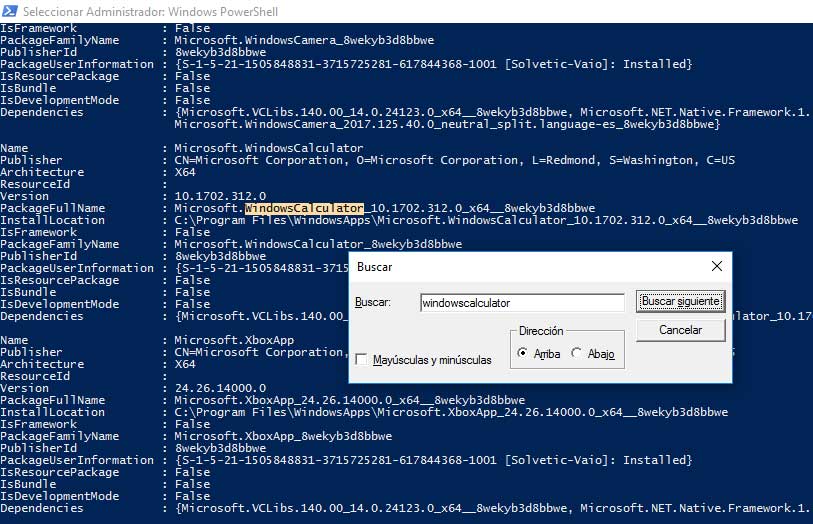Click the Microsoft.XboxApp_8wekyb3d8bbwe family name
This screenshot has width=813, height=524.
[283, 436]
